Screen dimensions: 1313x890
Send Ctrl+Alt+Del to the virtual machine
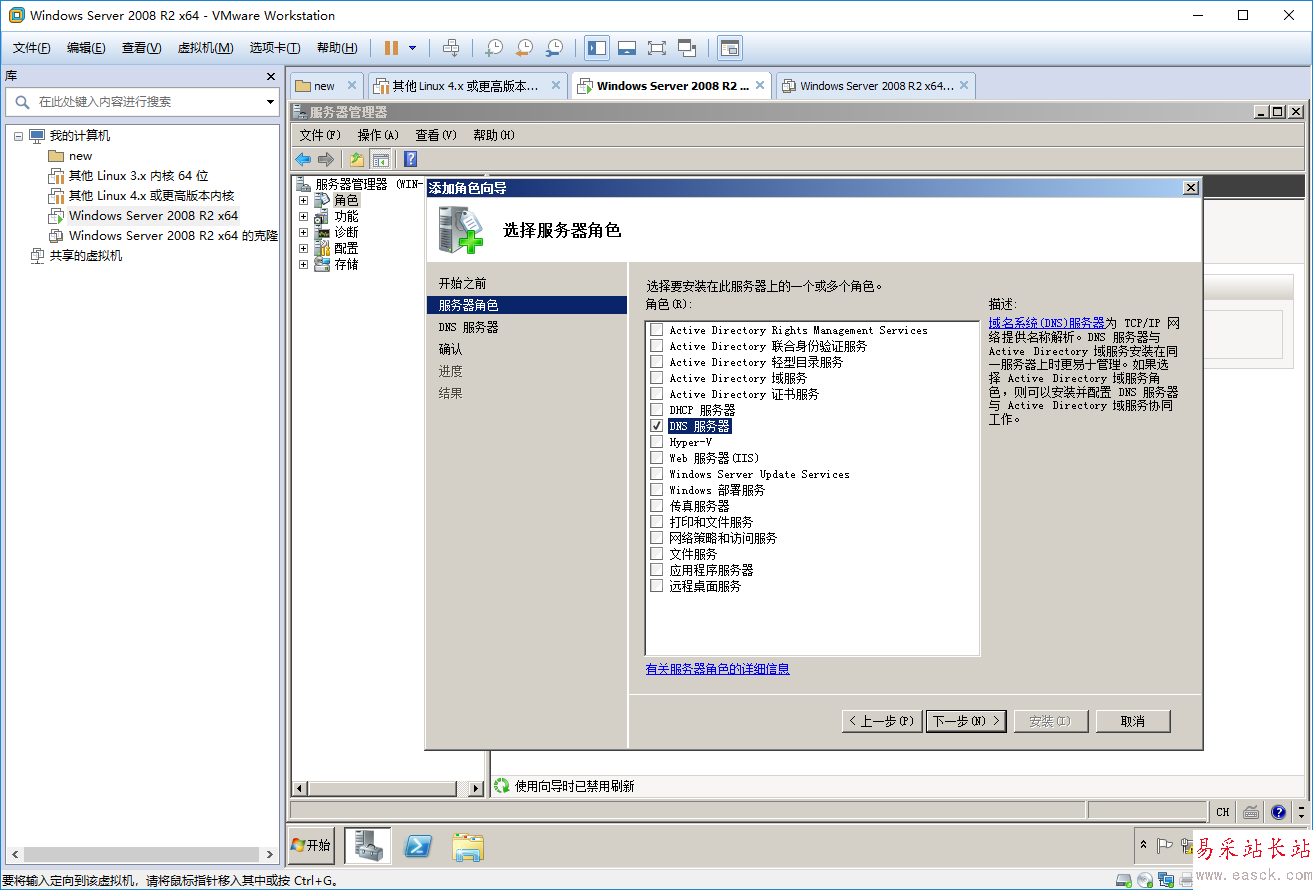point(451,48)
